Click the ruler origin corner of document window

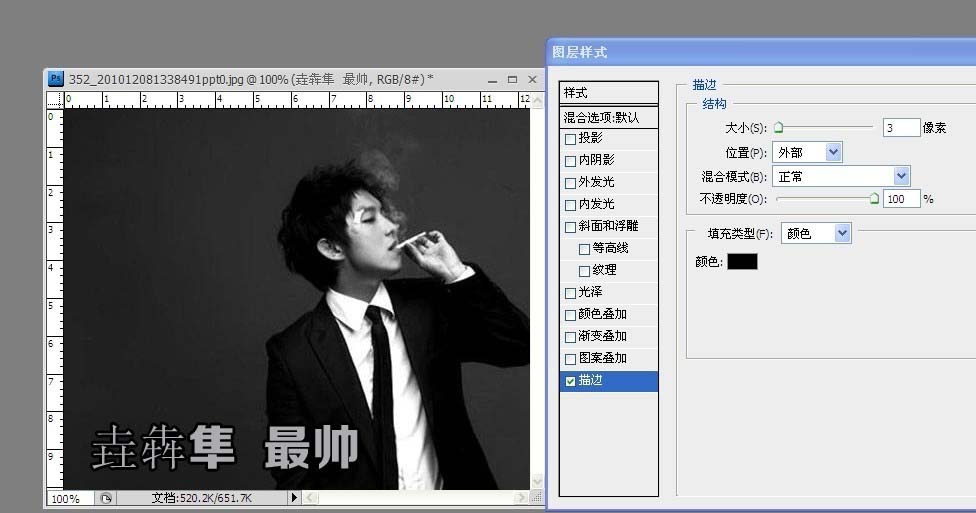[55, 100]
